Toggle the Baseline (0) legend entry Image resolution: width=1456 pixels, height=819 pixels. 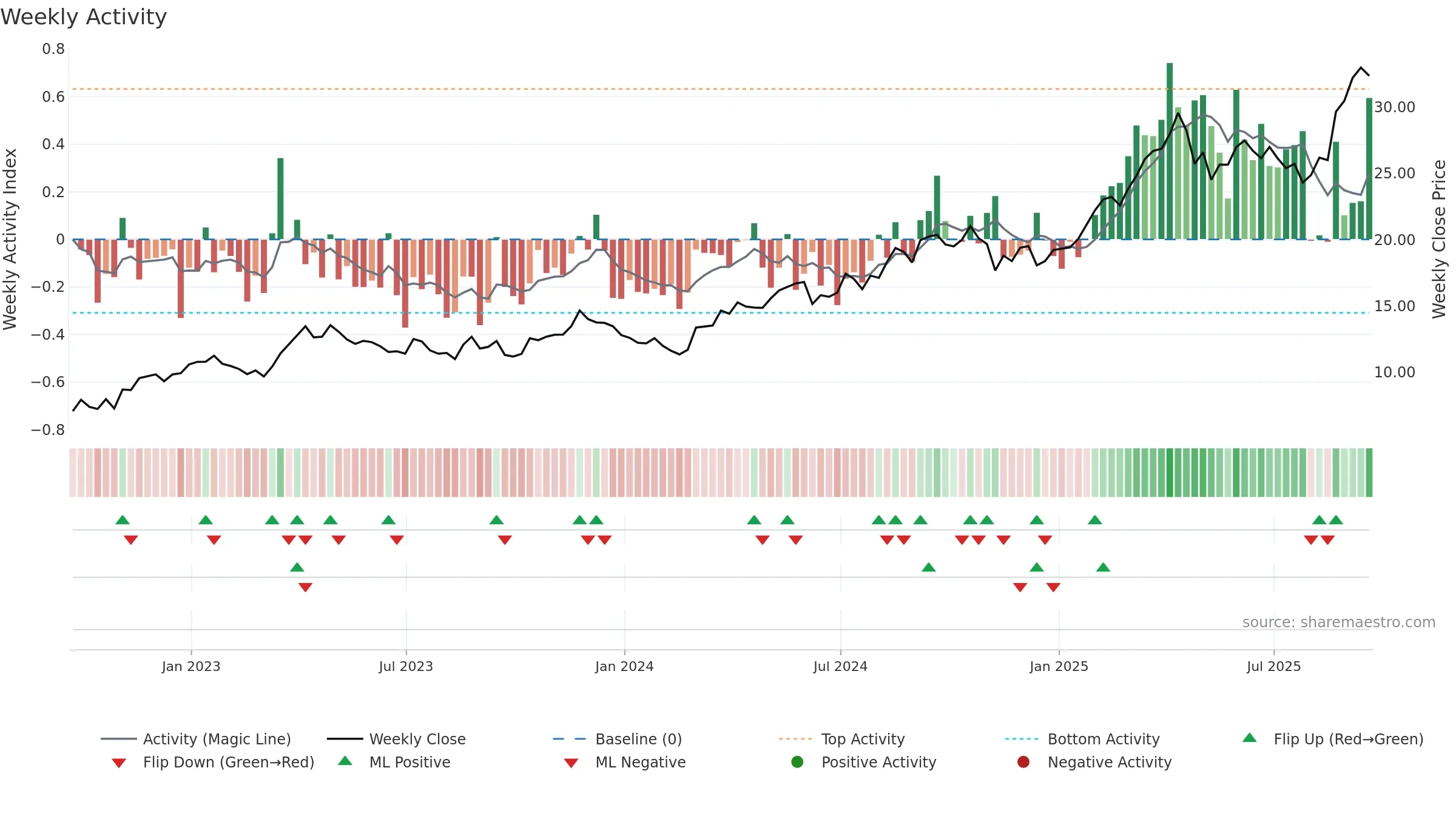click(x=618, y=739)
